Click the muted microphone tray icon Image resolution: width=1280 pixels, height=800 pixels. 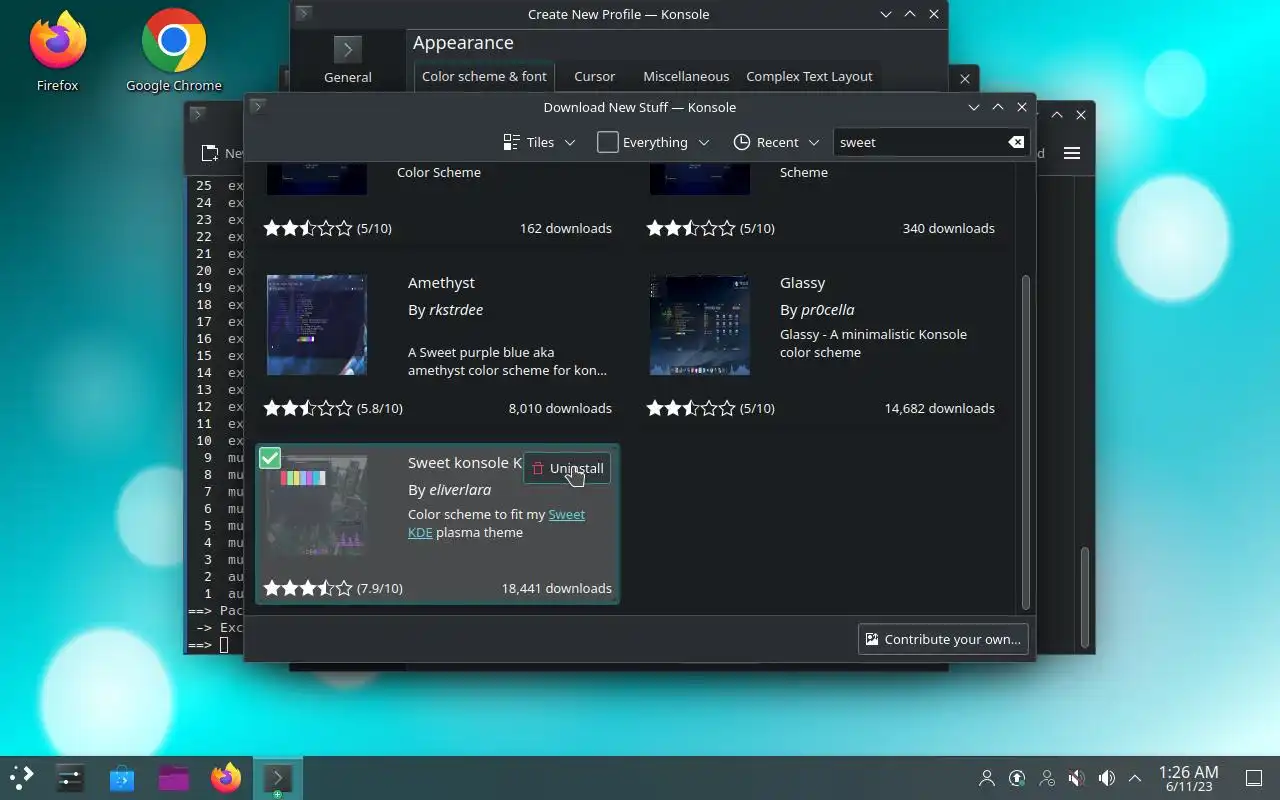point(1077,778)
